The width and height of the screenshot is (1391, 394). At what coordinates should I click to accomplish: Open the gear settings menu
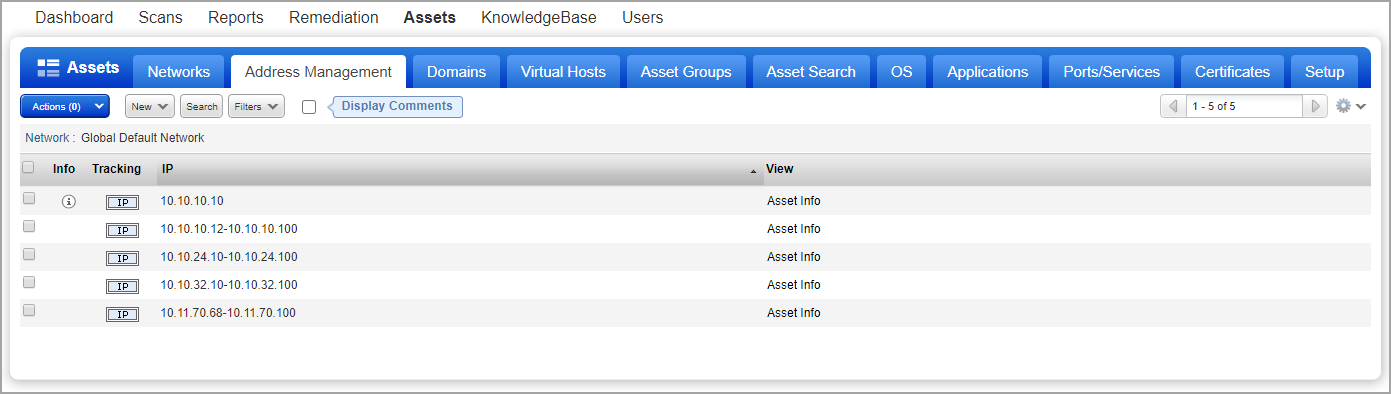click(x=1351, y=106)
